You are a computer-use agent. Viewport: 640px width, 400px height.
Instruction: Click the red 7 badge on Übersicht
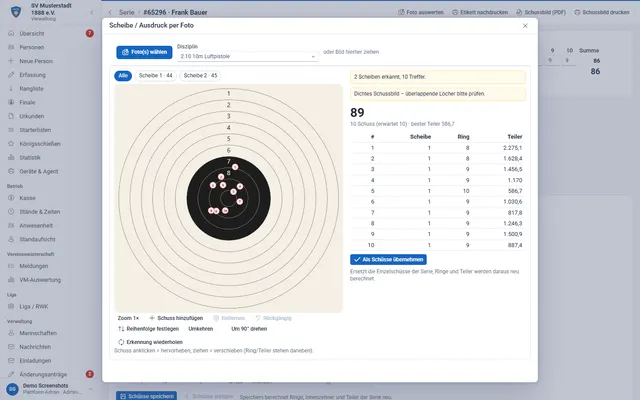[89, 33]
